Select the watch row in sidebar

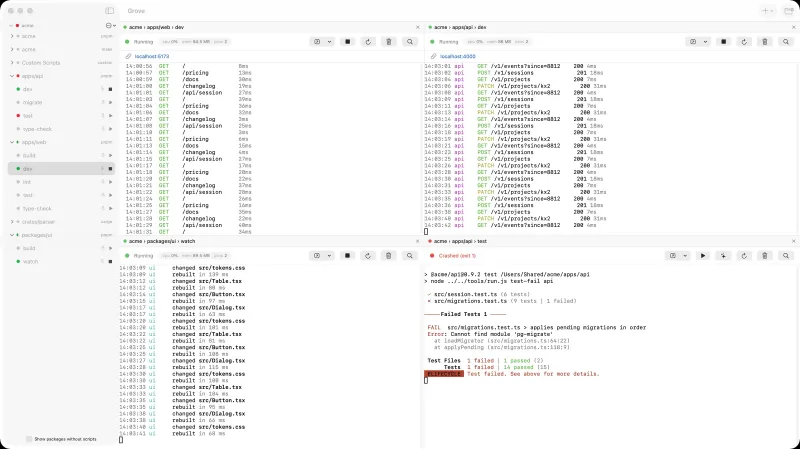tap(61, 262)
